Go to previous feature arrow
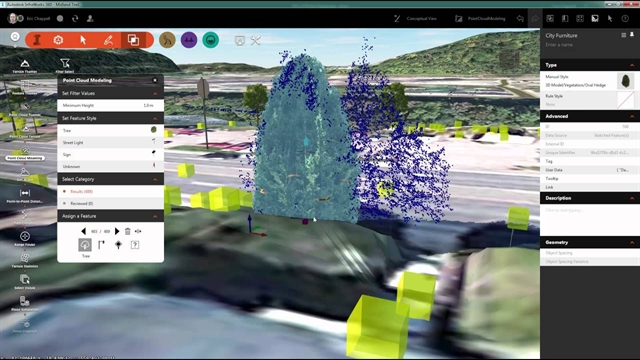Viewport: 640px width, 360px height. (x=83, y=231)
